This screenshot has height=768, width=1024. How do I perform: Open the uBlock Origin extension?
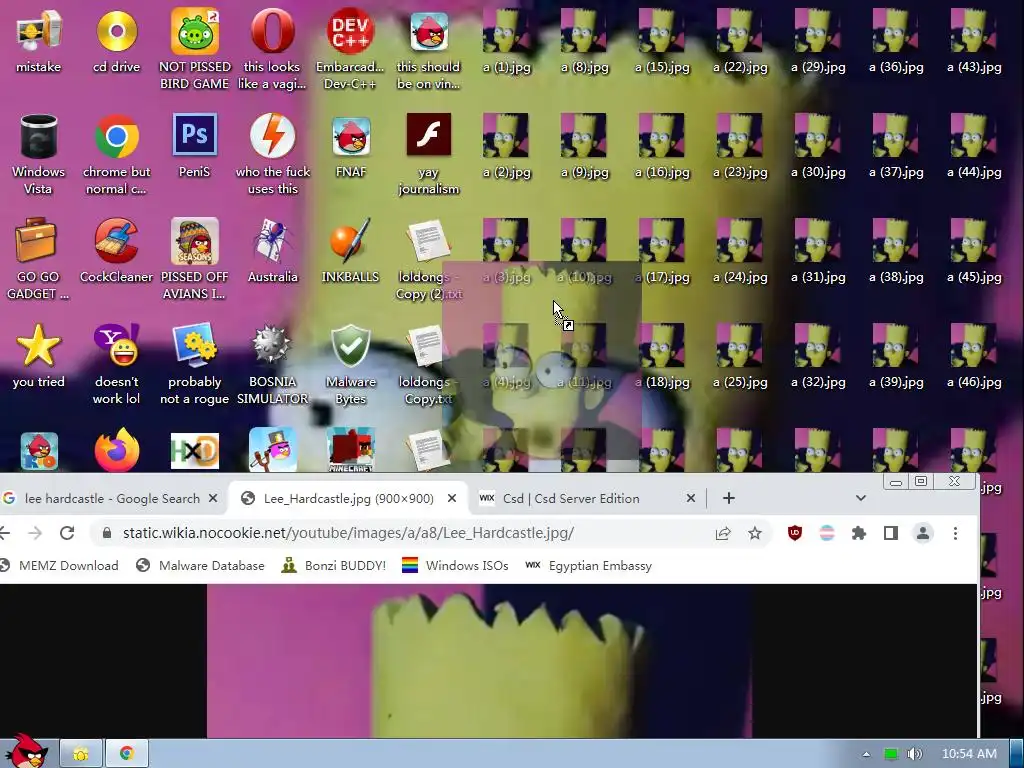point(795,533)
